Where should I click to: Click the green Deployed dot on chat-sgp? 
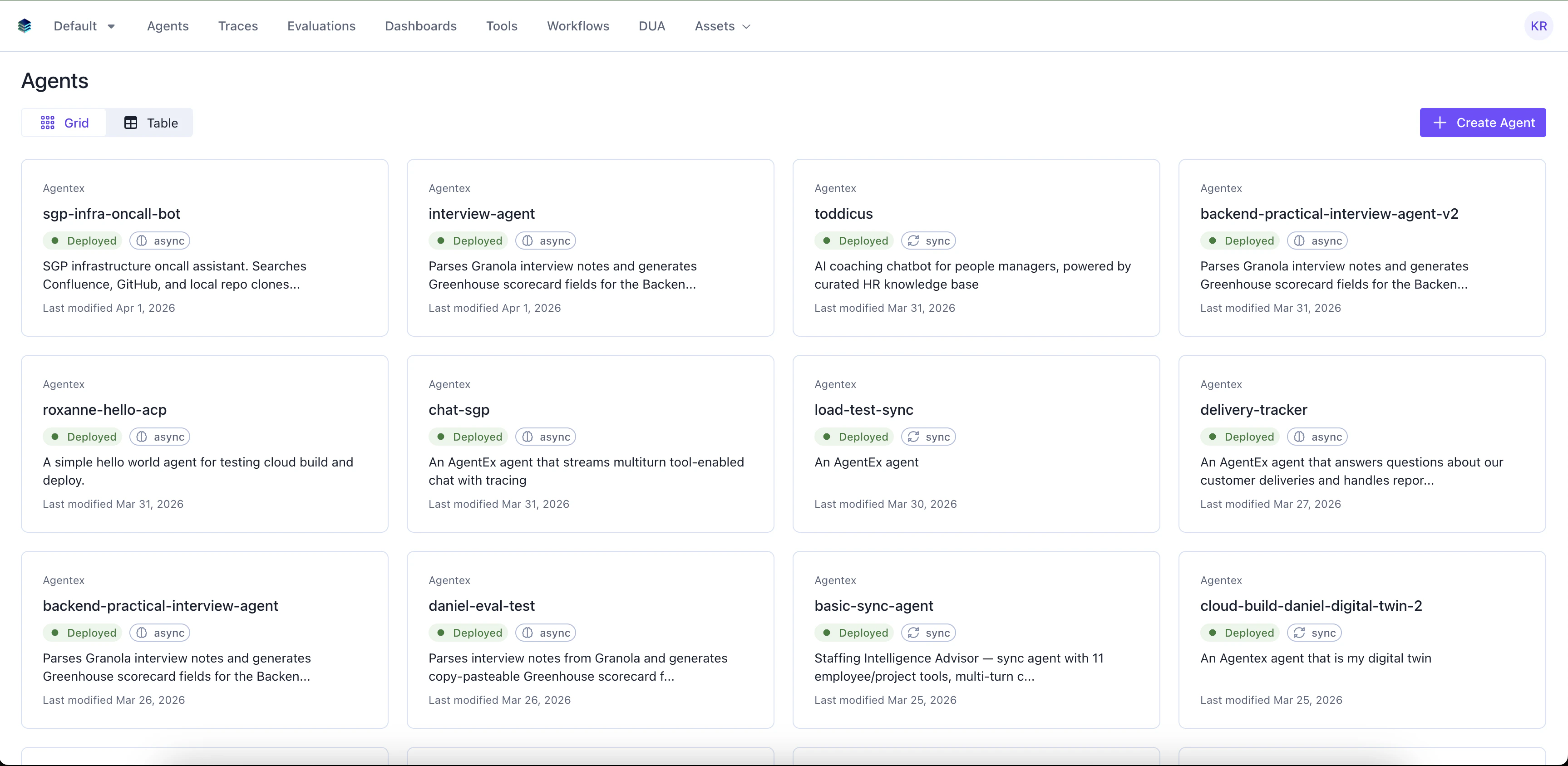coord(440,437)
